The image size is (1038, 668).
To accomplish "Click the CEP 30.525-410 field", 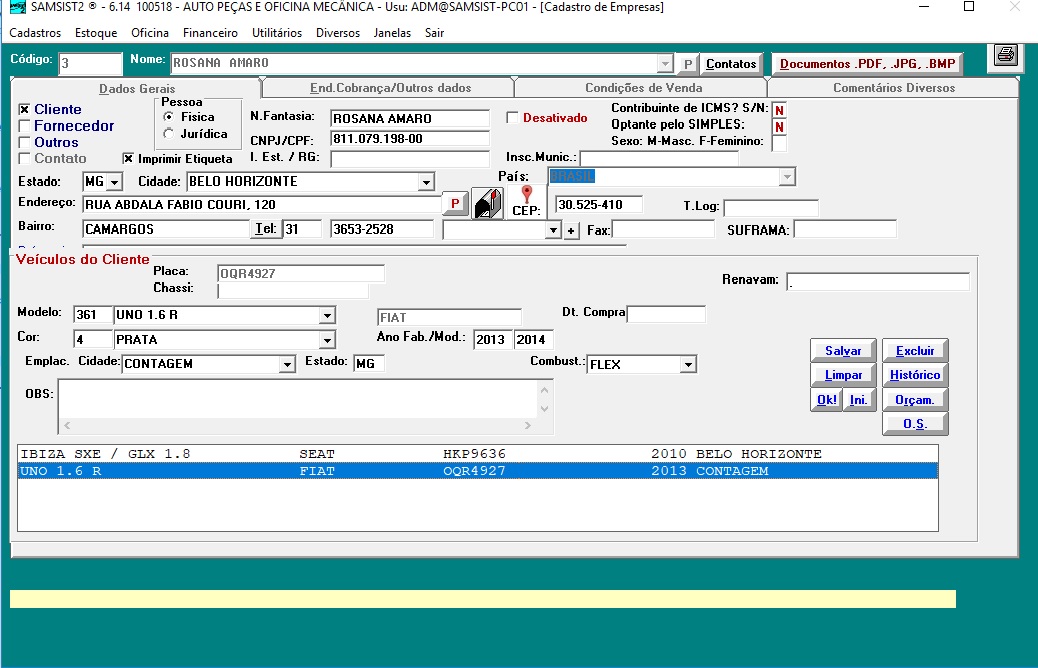I will point(598,205).
